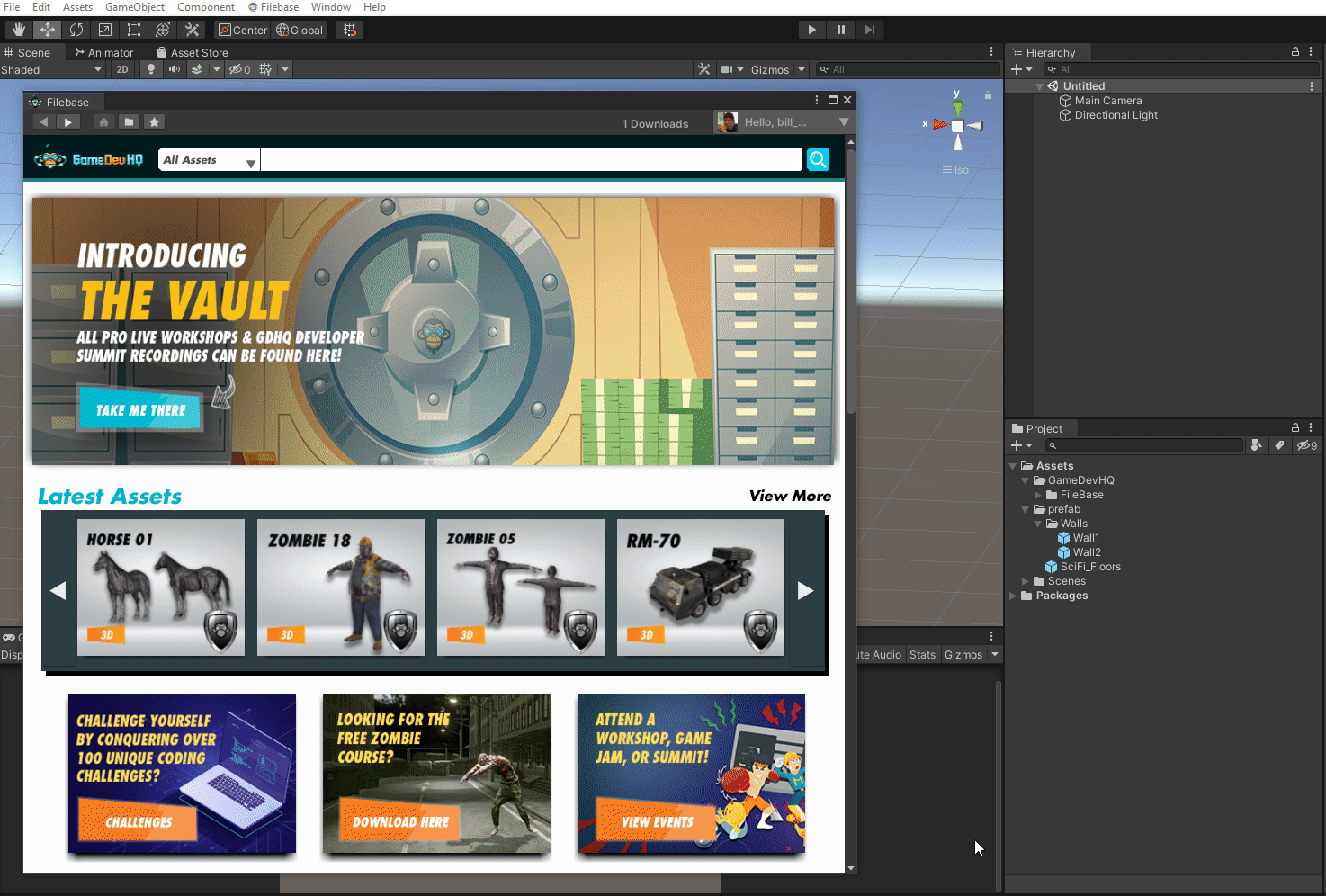
Task: Select the combined Transform tool
Action: [163, 30]
